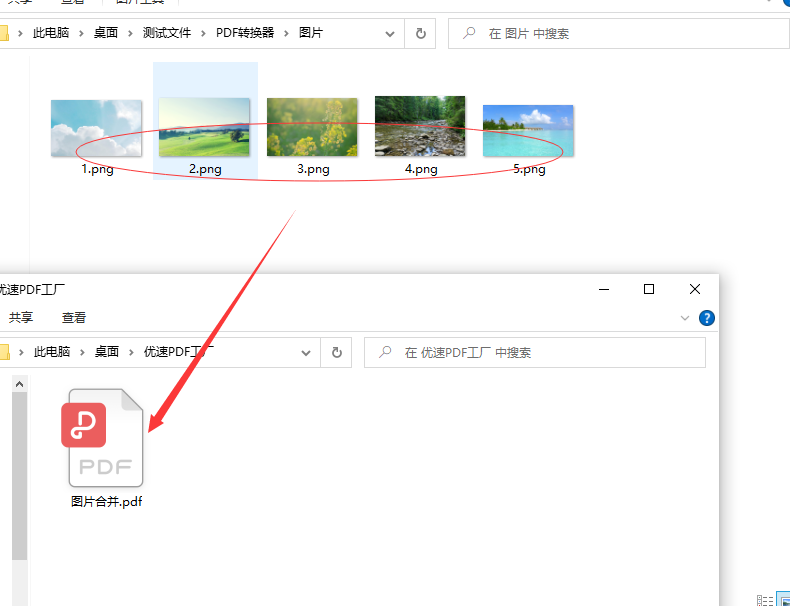Go to 桌面 in 图片 window breadcrumb
The image size is (790, 606).
pos(106,33)
